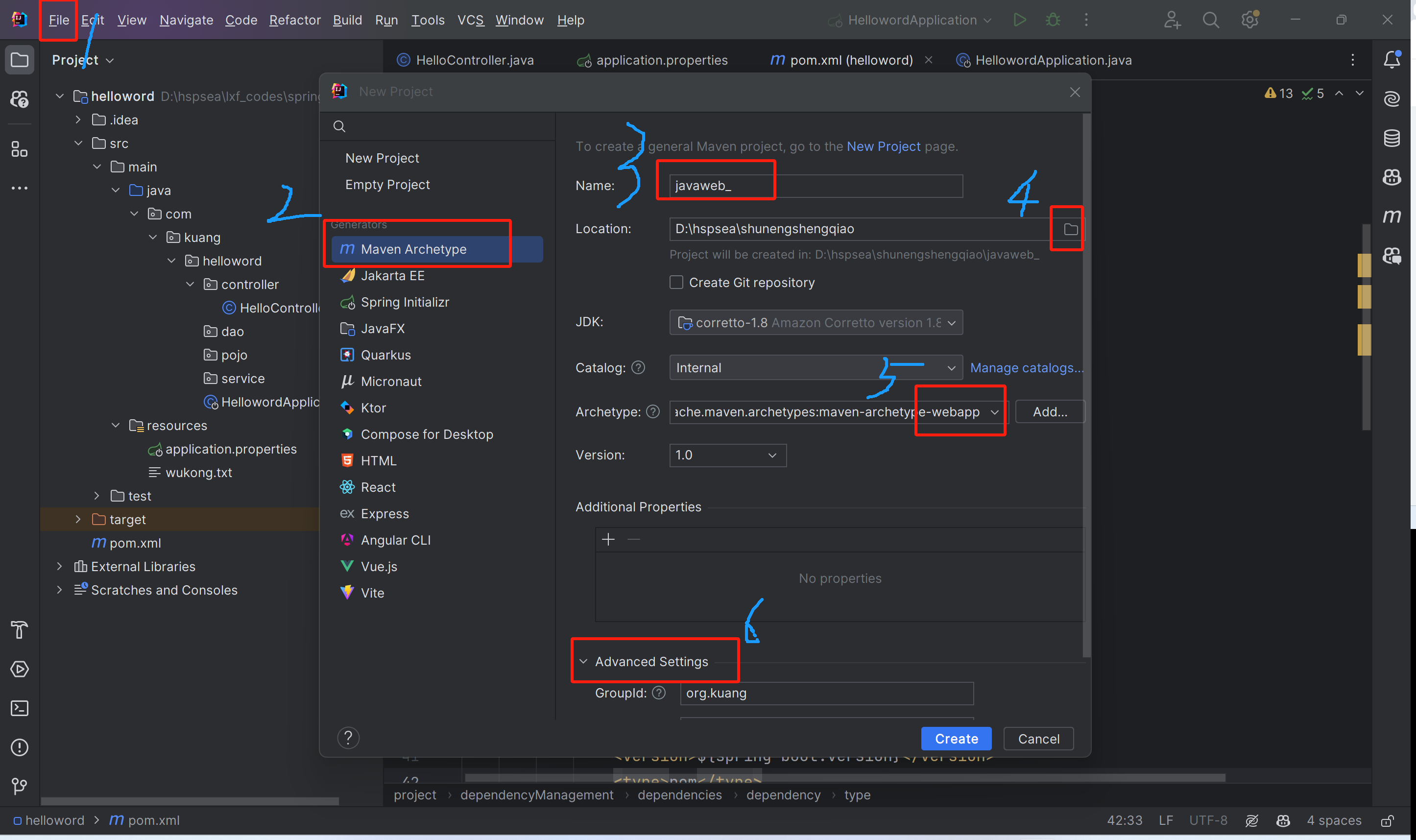Select Empty Project in the list
1416x840 pixels.
[387, 185]
